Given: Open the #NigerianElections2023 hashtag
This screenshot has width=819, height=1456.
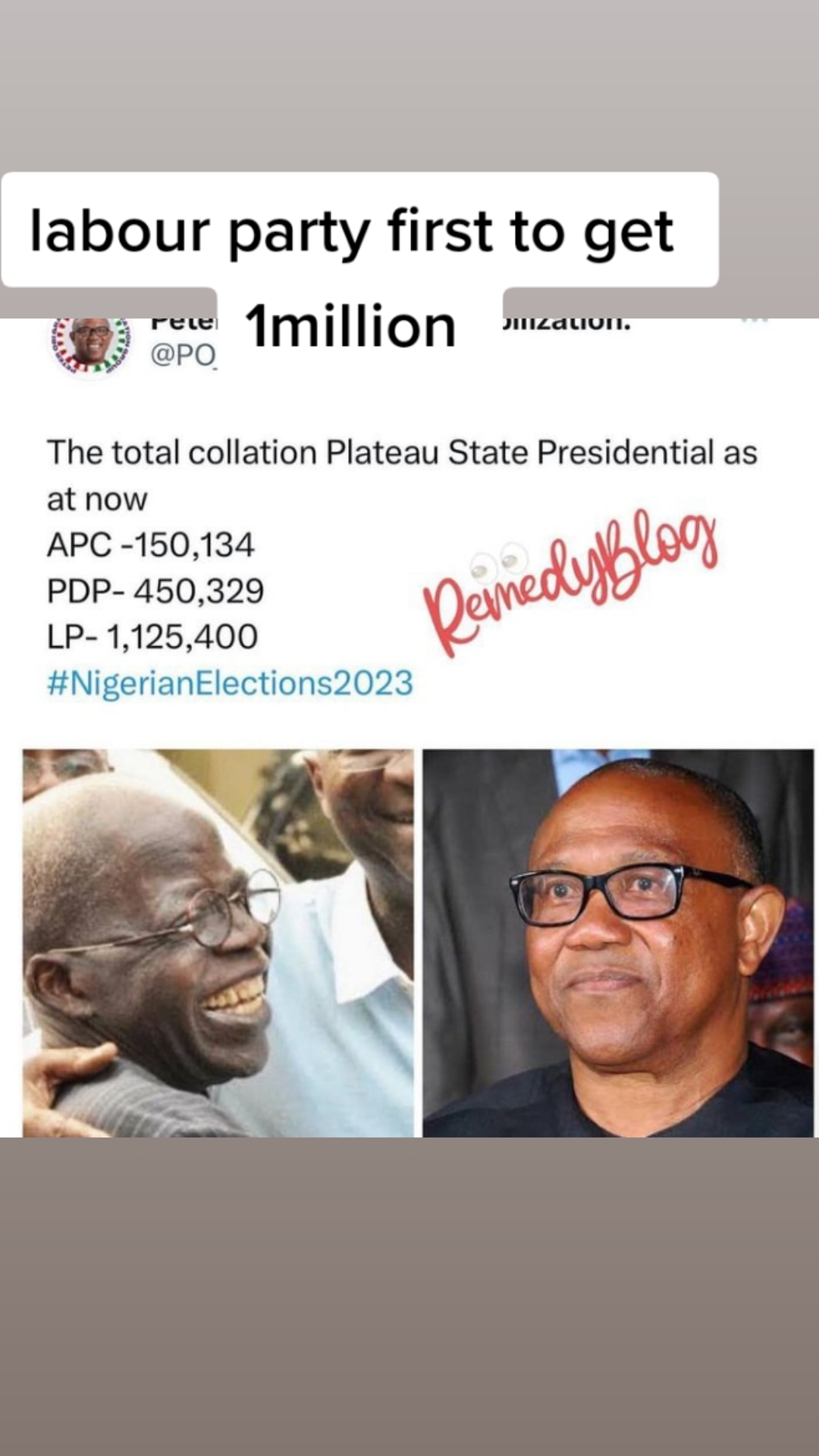Looking at the screenshot, I should (230, 682).
